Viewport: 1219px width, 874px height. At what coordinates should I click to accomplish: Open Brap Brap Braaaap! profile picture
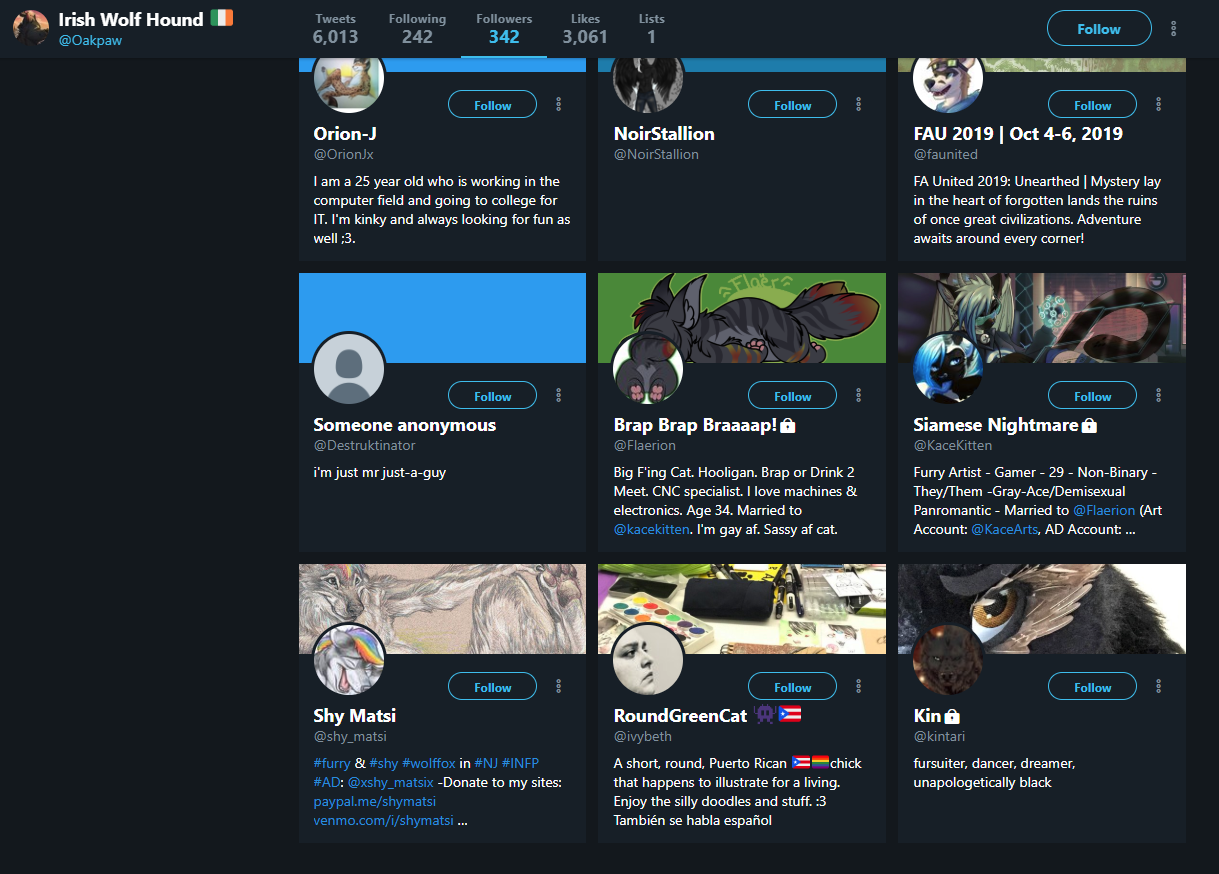tap(649, 368)
